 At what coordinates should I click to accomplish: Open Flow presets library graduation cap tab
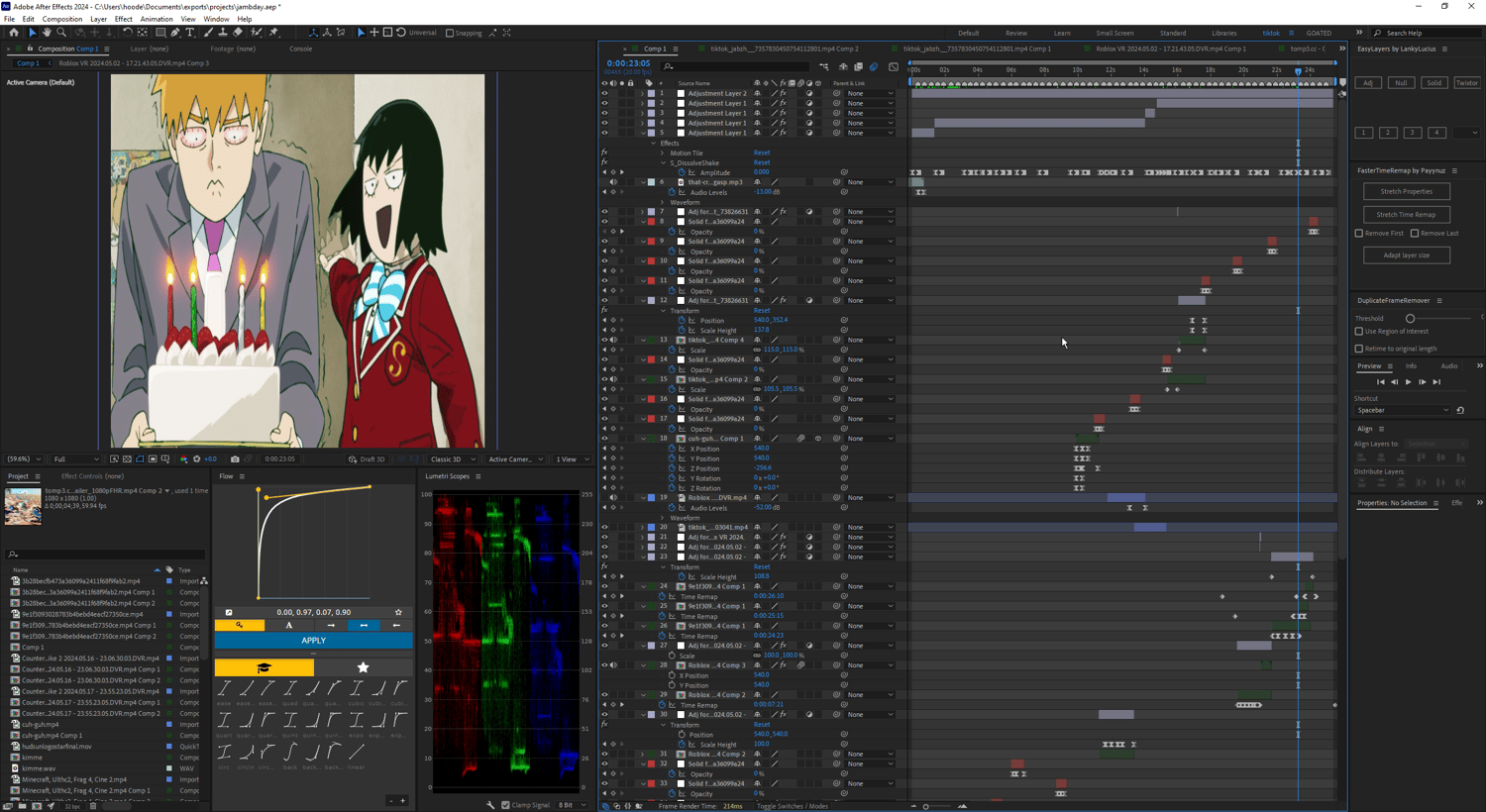(264, 668)
